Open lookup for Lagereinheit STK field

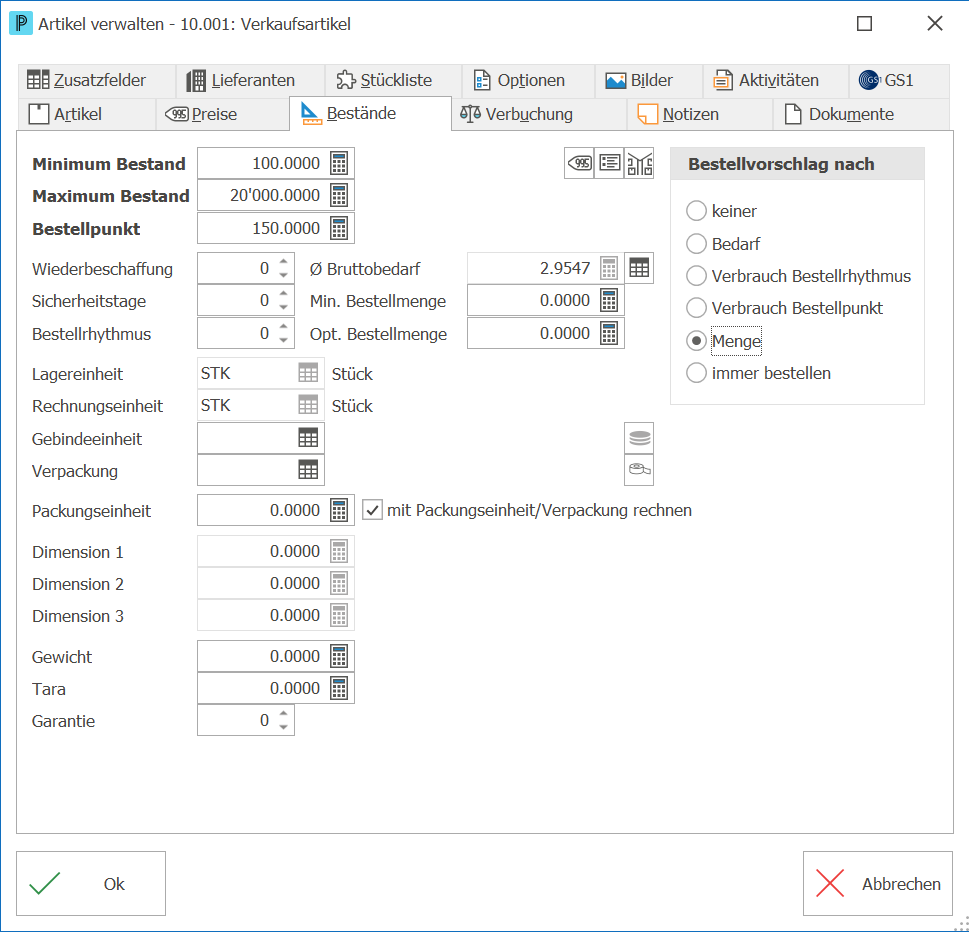pos(308,373)
